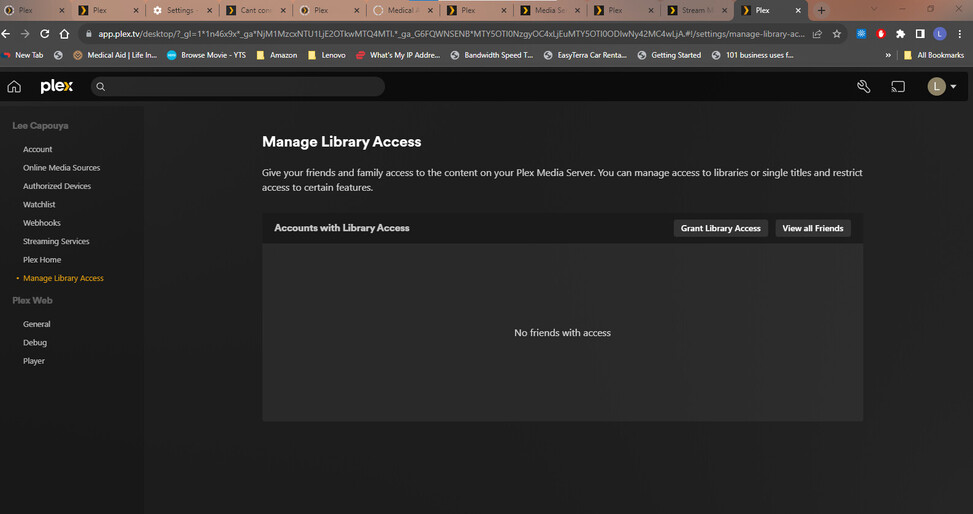Open a new browser tab with plus
The width and height of the screenshot is (973, 514).
point(821,11)
